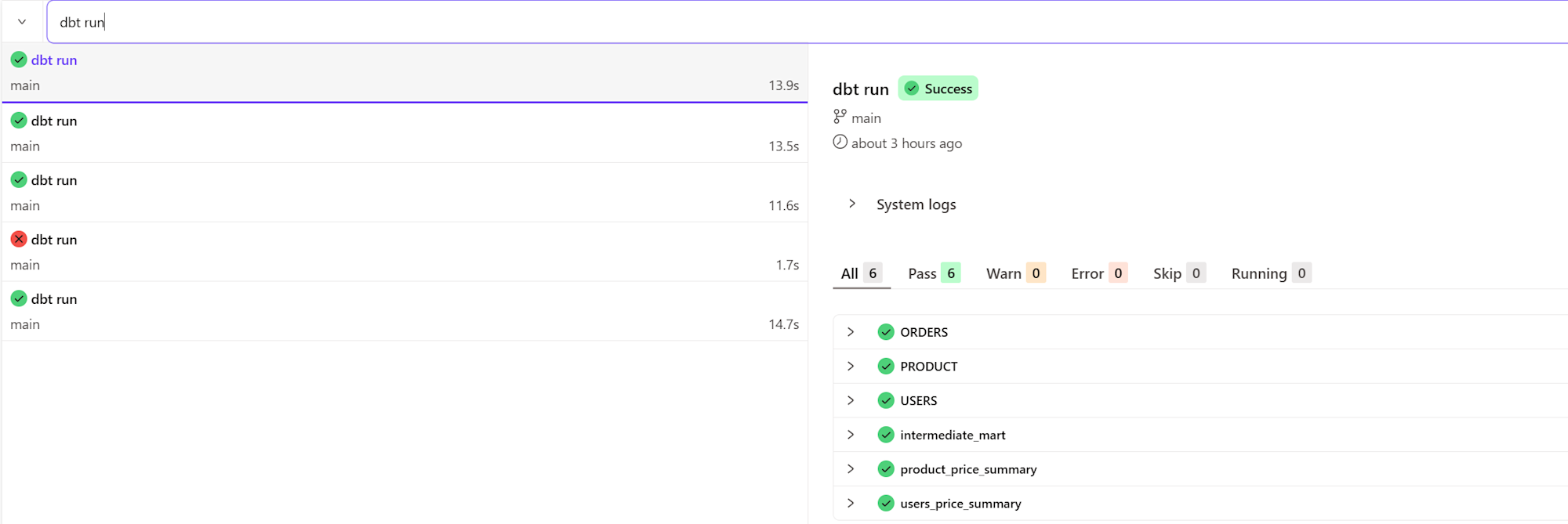The image size is (1568, 524).
Task: Click the PRODUCT model name
Action: click(929, 367)
